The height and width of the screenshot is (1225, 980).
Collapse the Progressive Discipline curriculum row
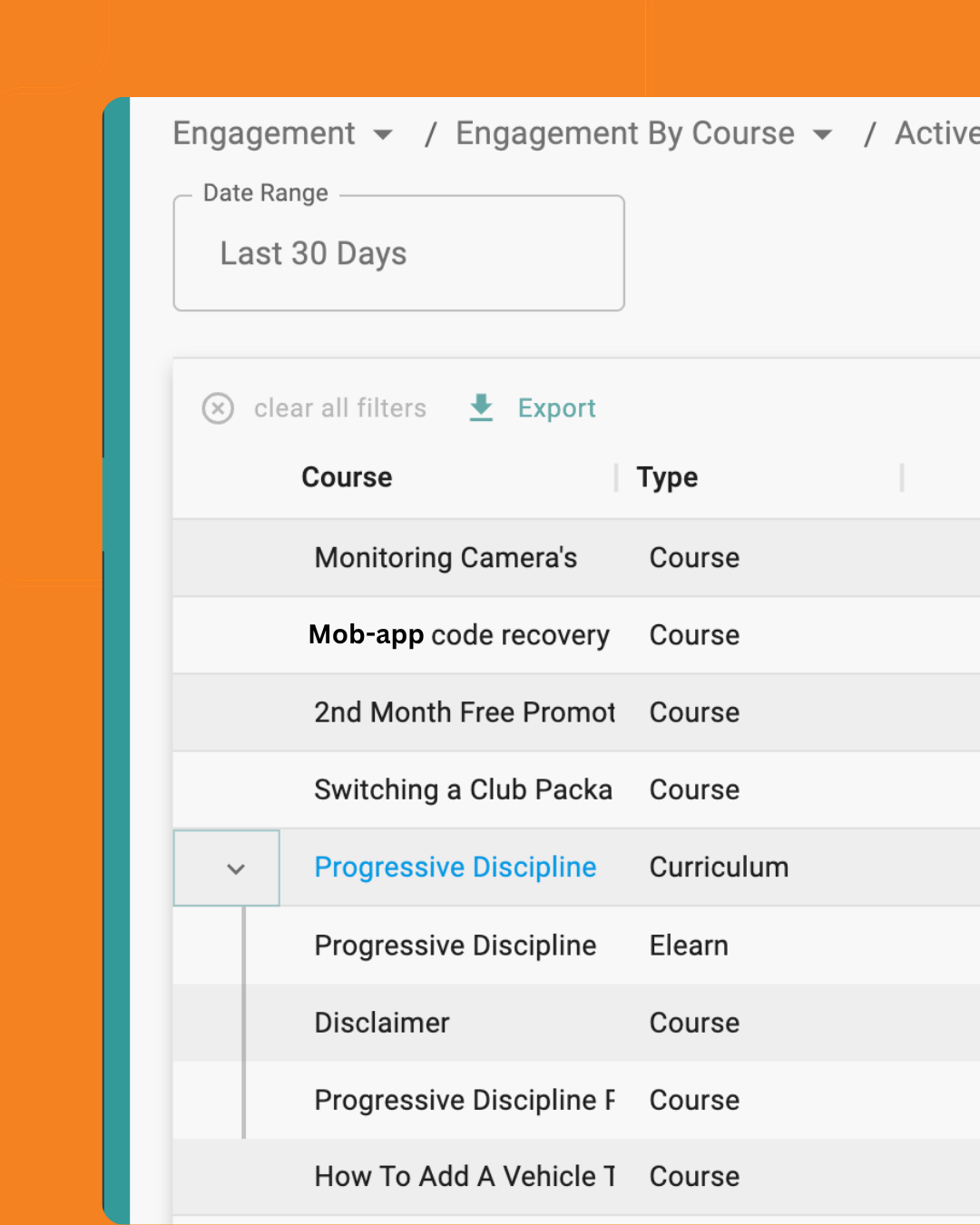click(x=236, y=868)
